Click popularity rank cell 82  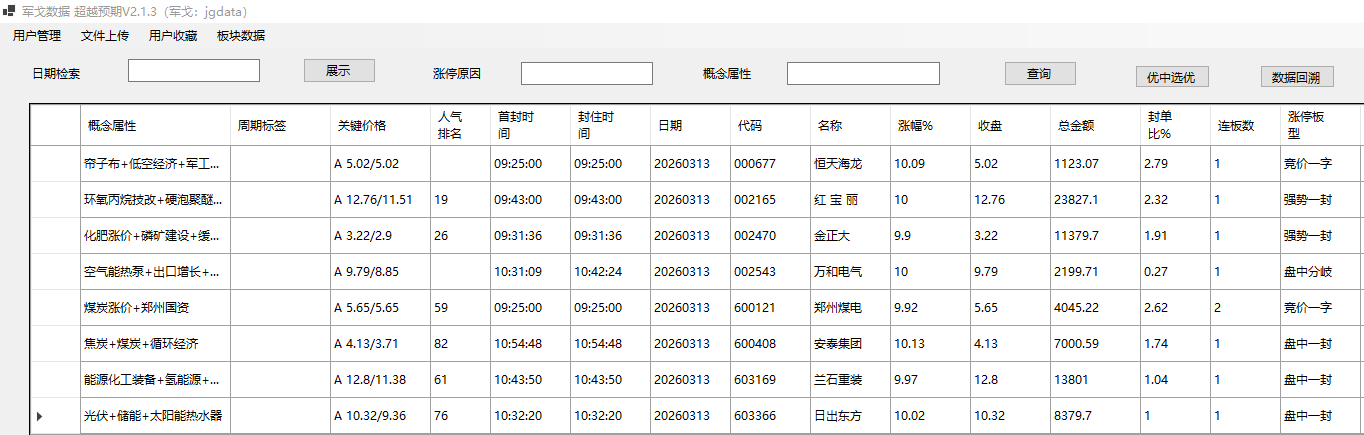(460, 344)
